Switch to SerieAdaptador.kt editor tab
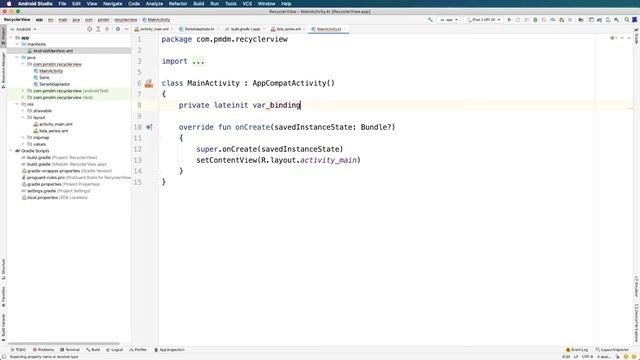The width and height of the screenshot is (640, 360). coord(198,29)
